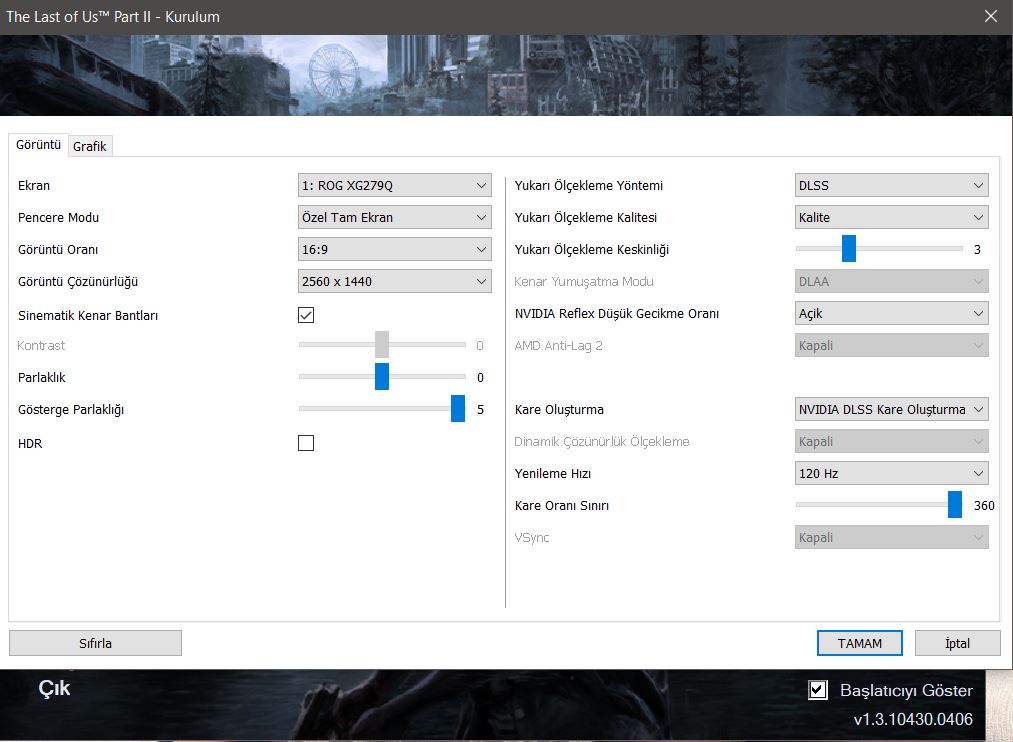
Task: Click the Yukarı Ölçekleme Yöntemi label
Action: [x=589, y=186]
